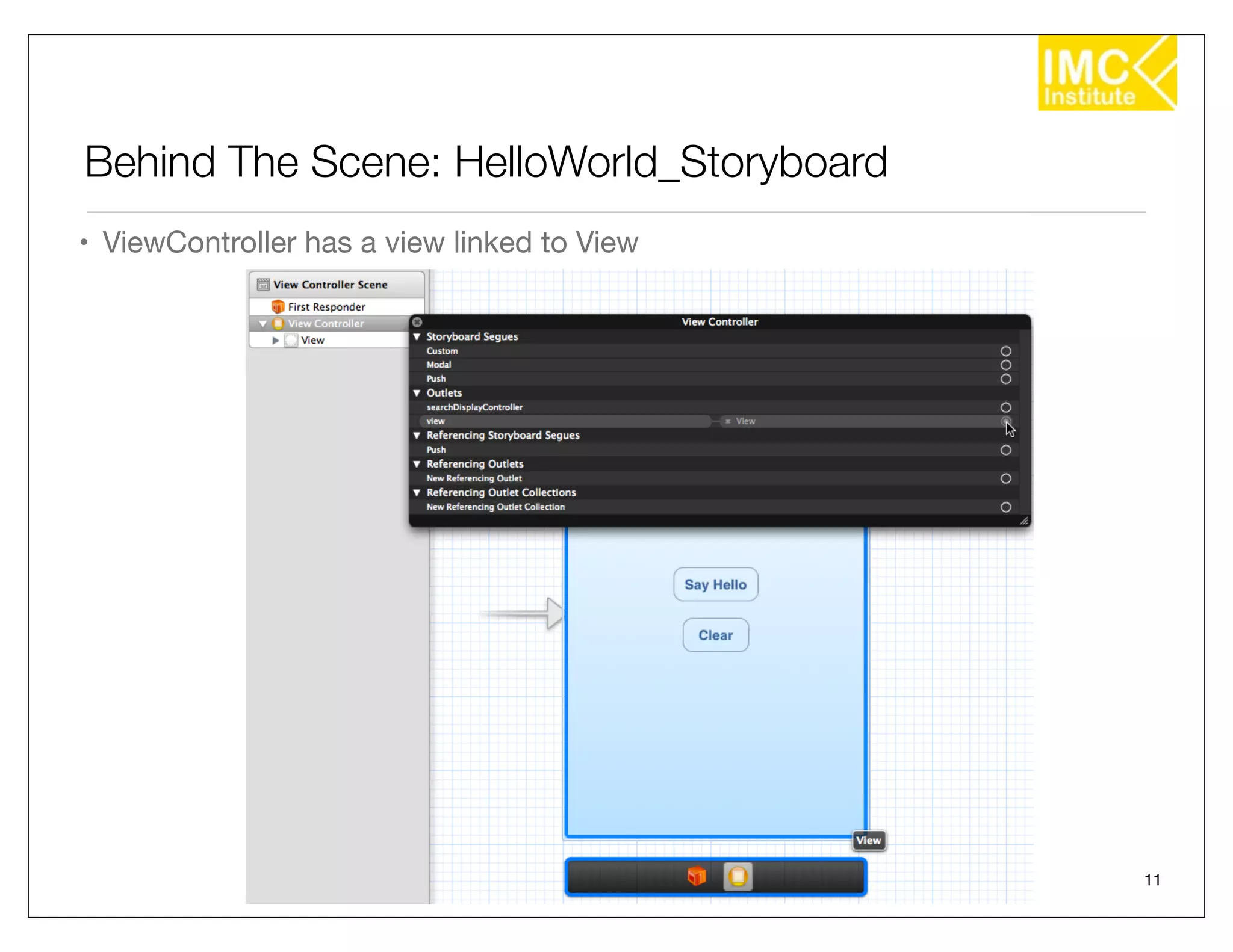Select View Controller row in outline

[326, 324]
